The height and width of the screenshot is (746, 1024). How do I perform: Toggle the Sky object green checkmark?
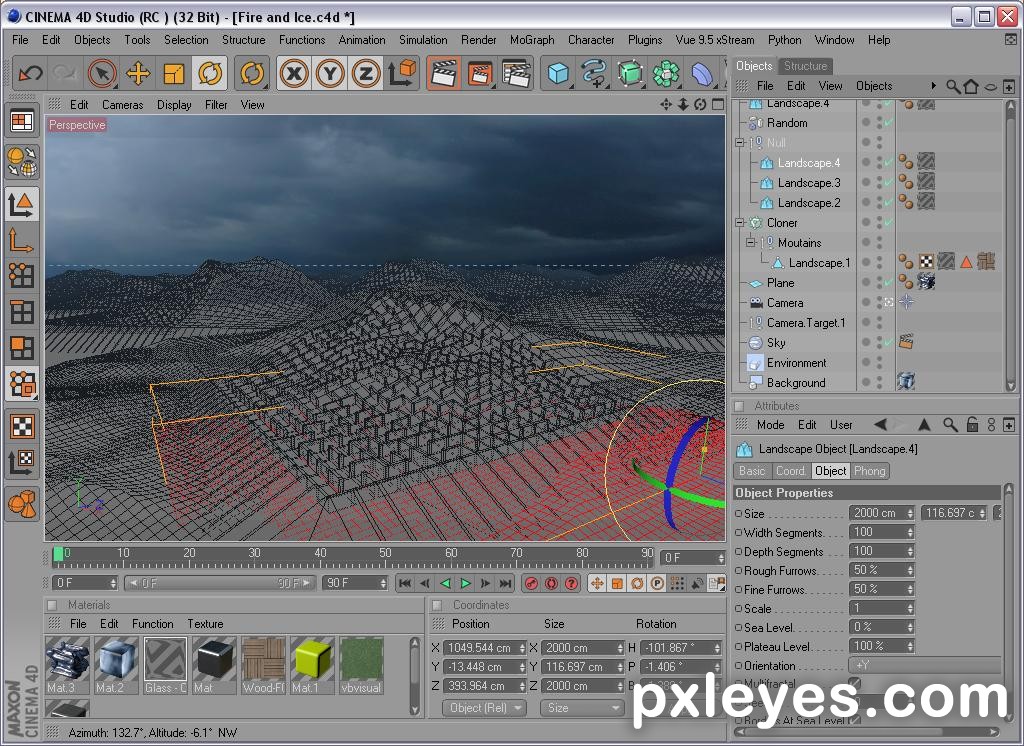point(888,343)
